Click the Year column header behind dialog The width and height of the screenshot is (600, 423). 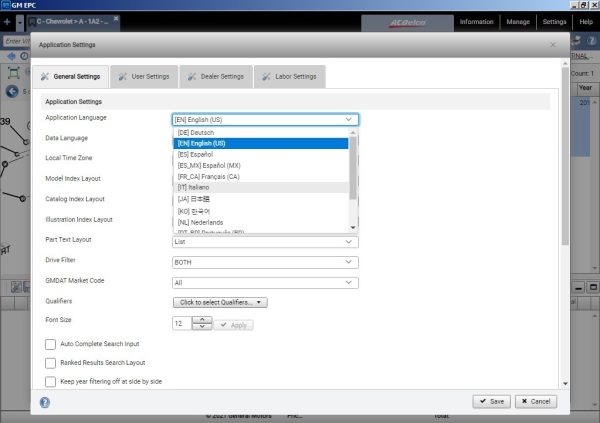click(x=585, y=88)
